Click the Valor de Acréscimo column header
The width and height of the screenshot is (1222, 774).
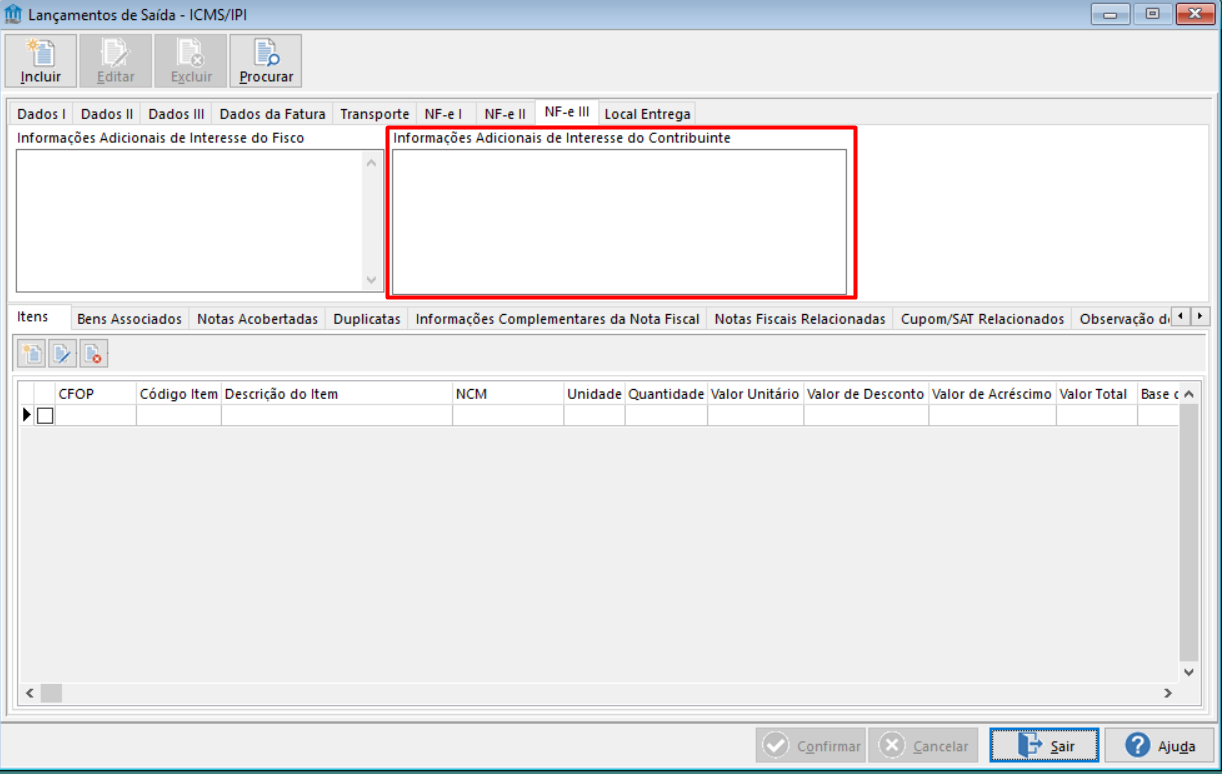click(992, 394)
